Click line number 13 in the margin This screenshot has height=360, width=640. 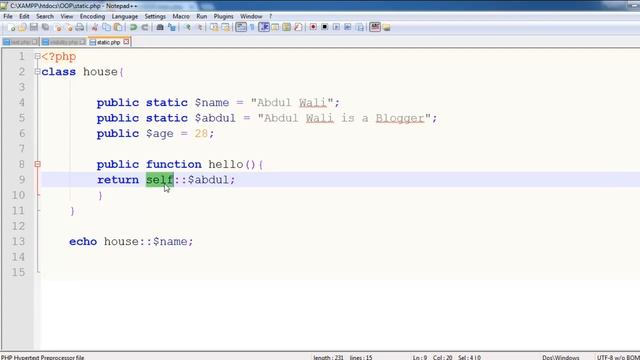click(18, 241)
